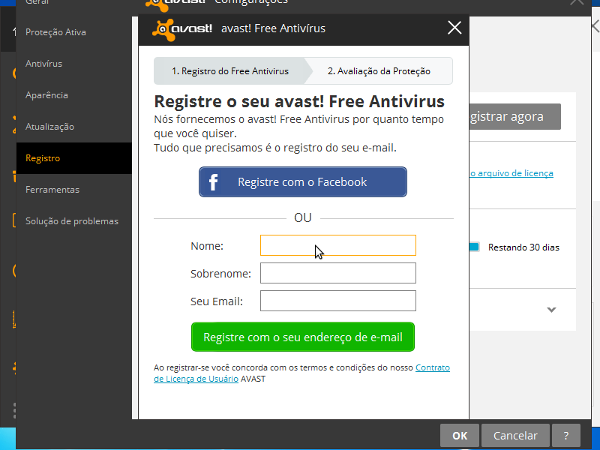
Task: Focus the Nome input field
Action: pyautogui.click(x=338, y=245)
